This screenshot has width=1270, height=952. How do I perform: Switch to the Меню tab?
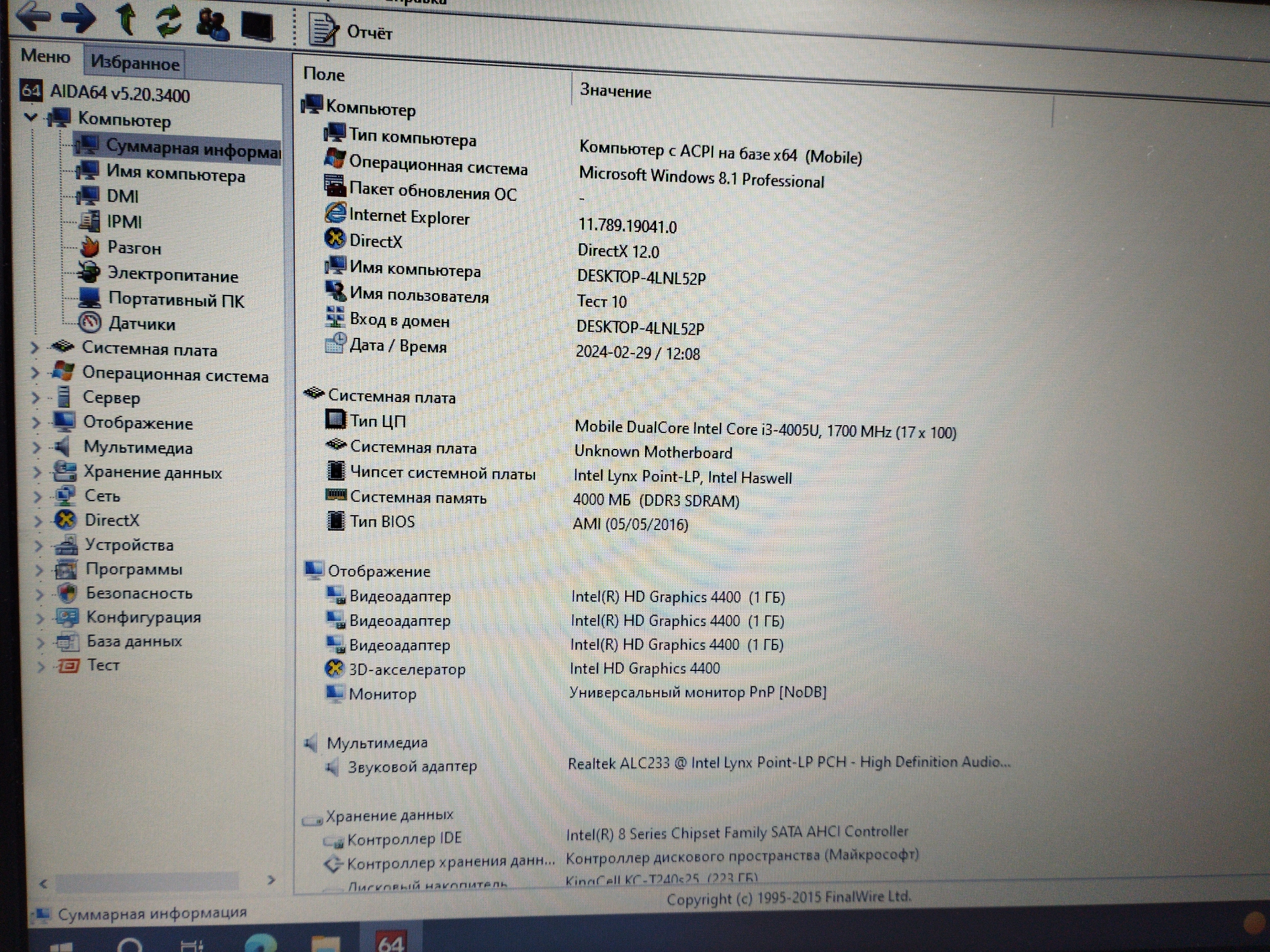[45, 56]
